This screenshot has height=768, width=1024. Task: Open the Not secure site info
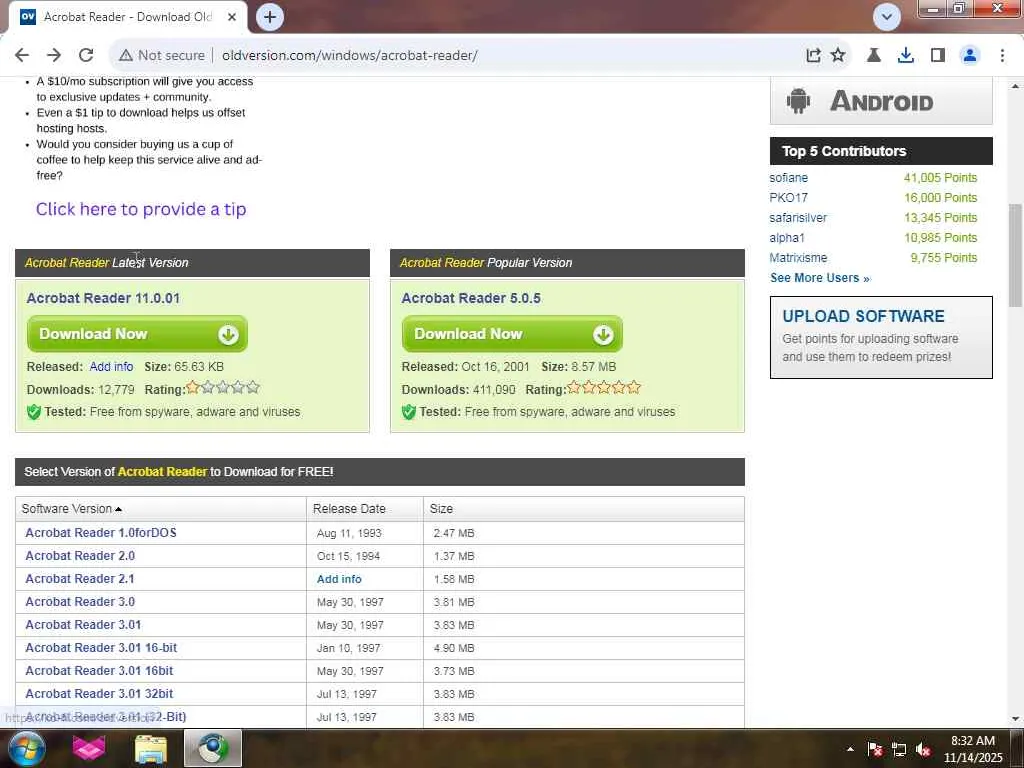coord(161,56)
